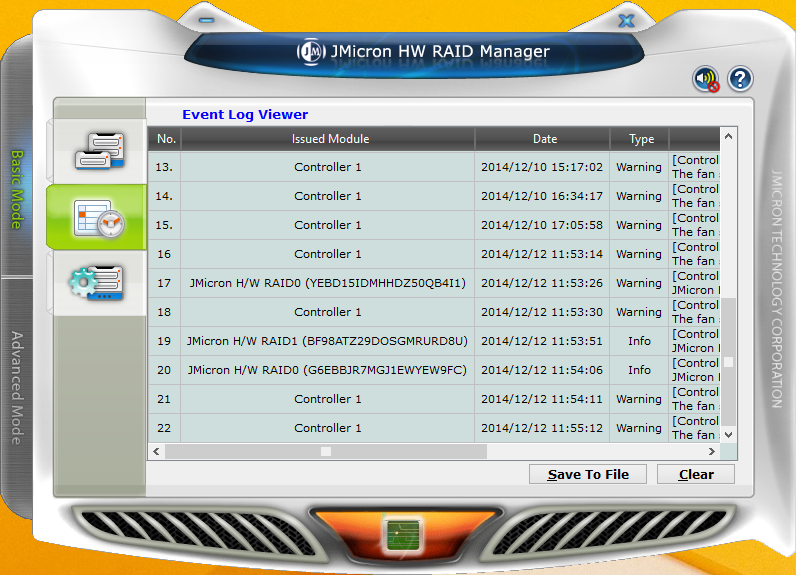The image size is (796, 575).
Task: Click date 2014/12/12 11:53:14
Action: click(542, 254)
